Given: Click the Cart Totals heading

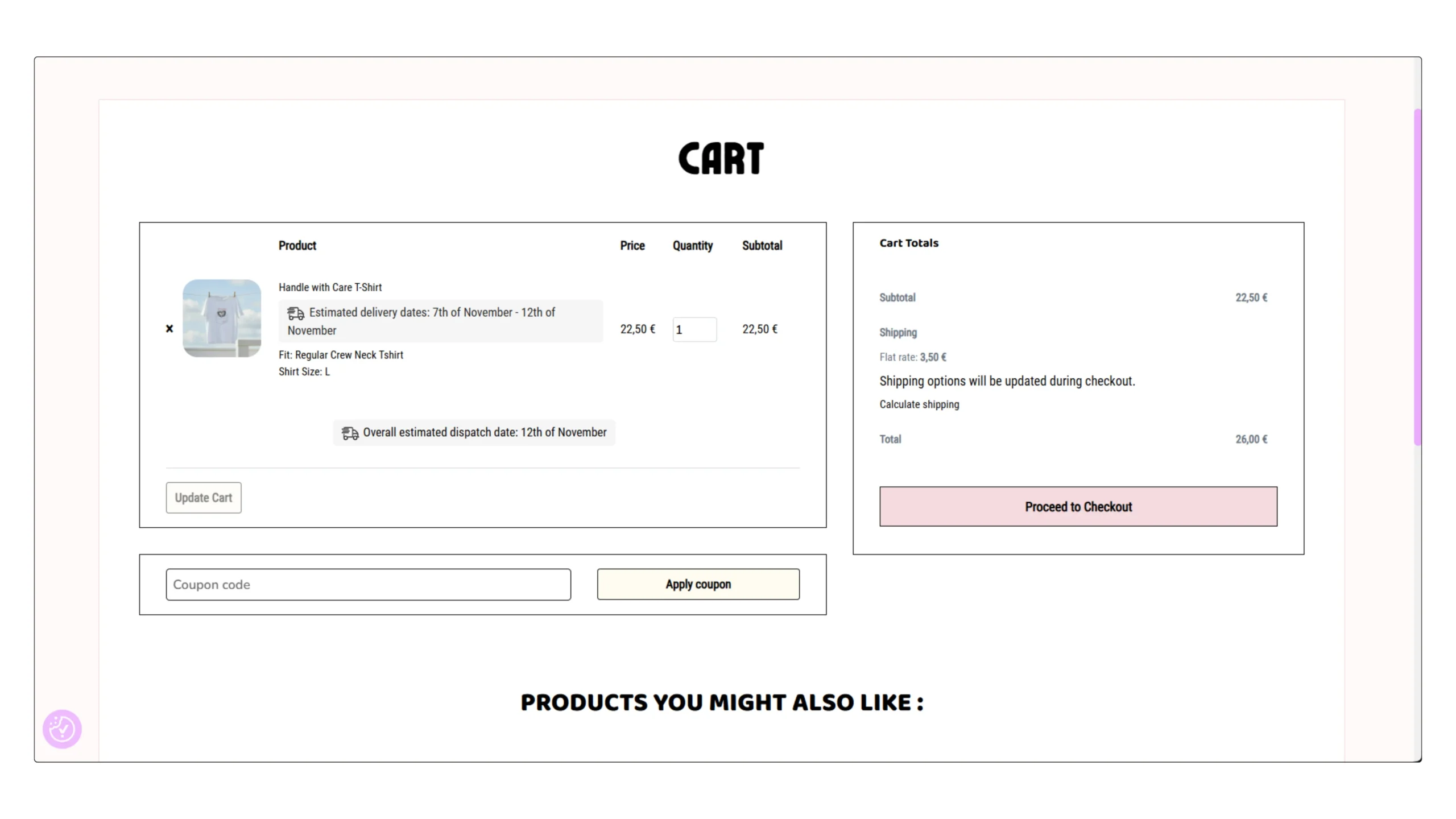Looking at the screenshot, I should click(x=908, y=243).
